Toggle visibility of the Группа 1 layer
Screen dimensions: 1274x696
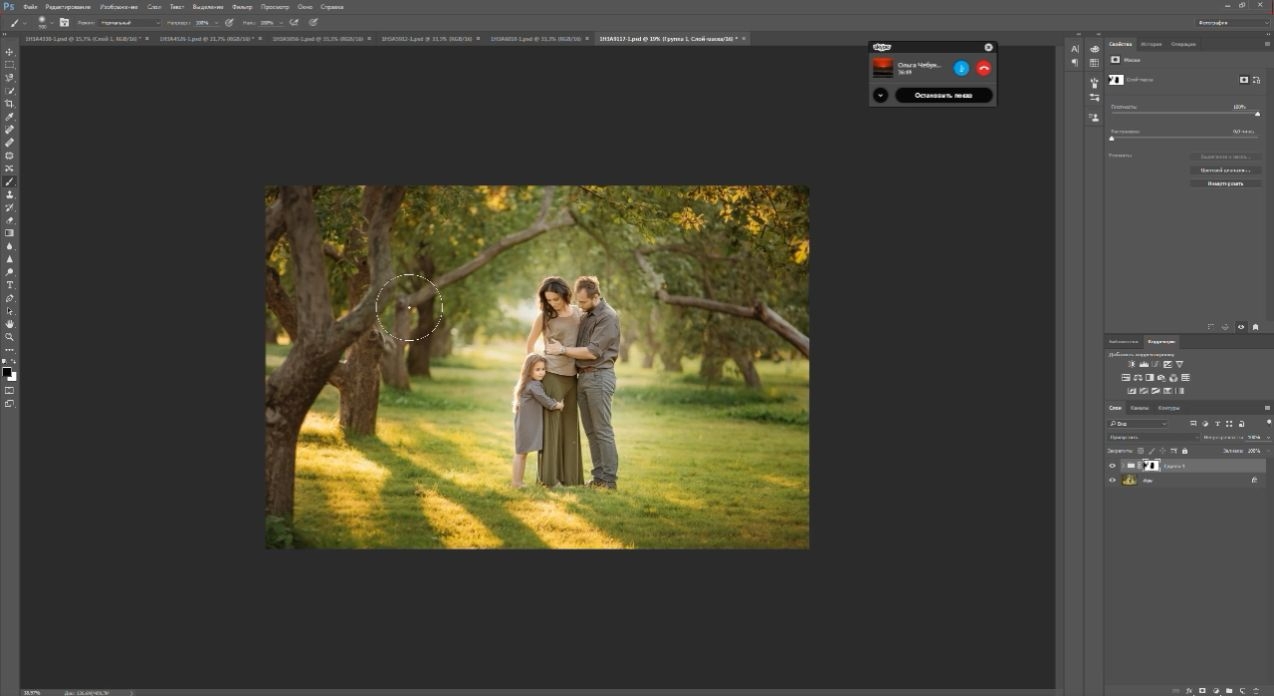click(1112, 466)
